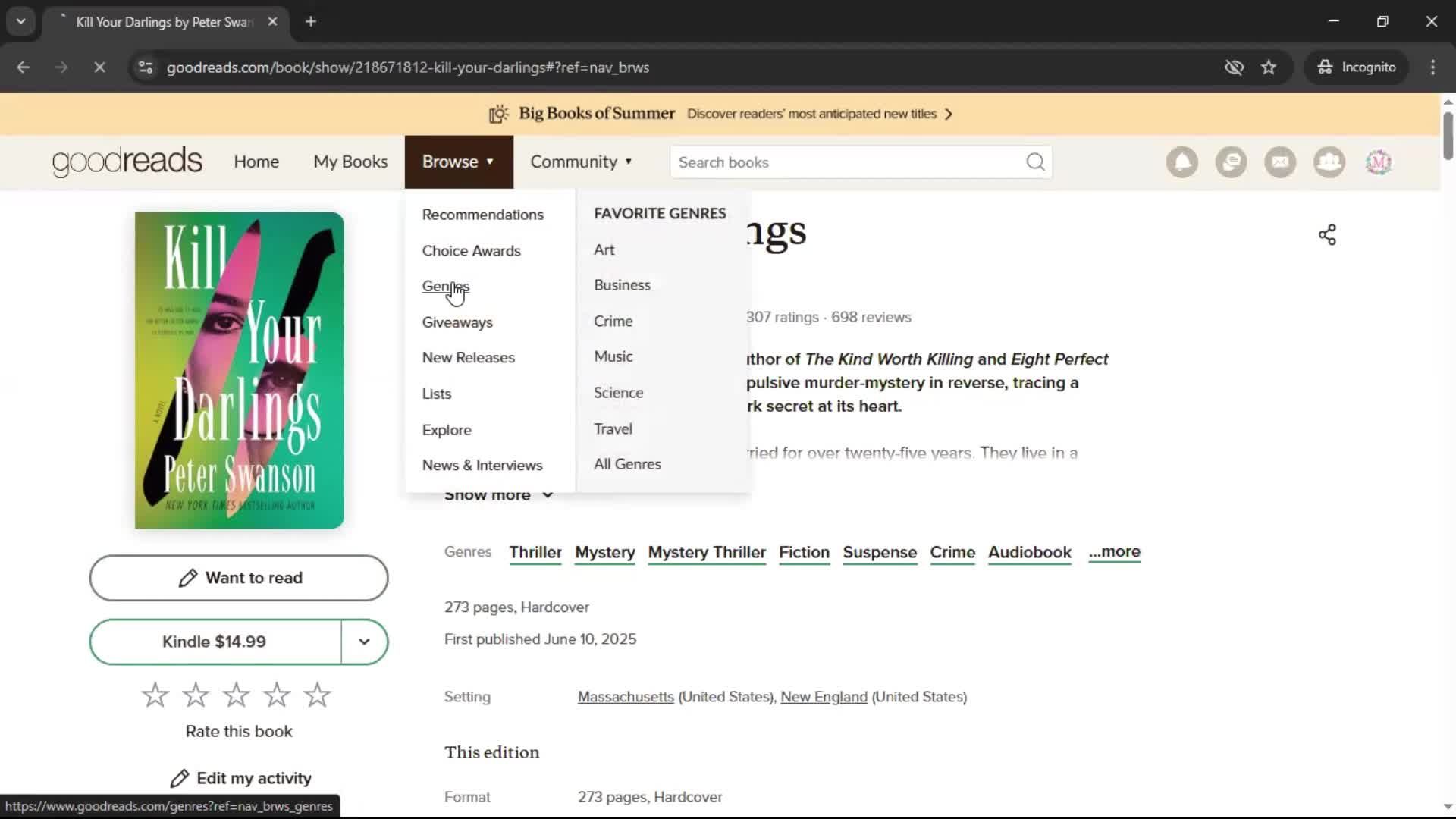Click the Goodreads logo
Screen dimensions: 1456x819
pyautogui.click(x=127, y=162)
